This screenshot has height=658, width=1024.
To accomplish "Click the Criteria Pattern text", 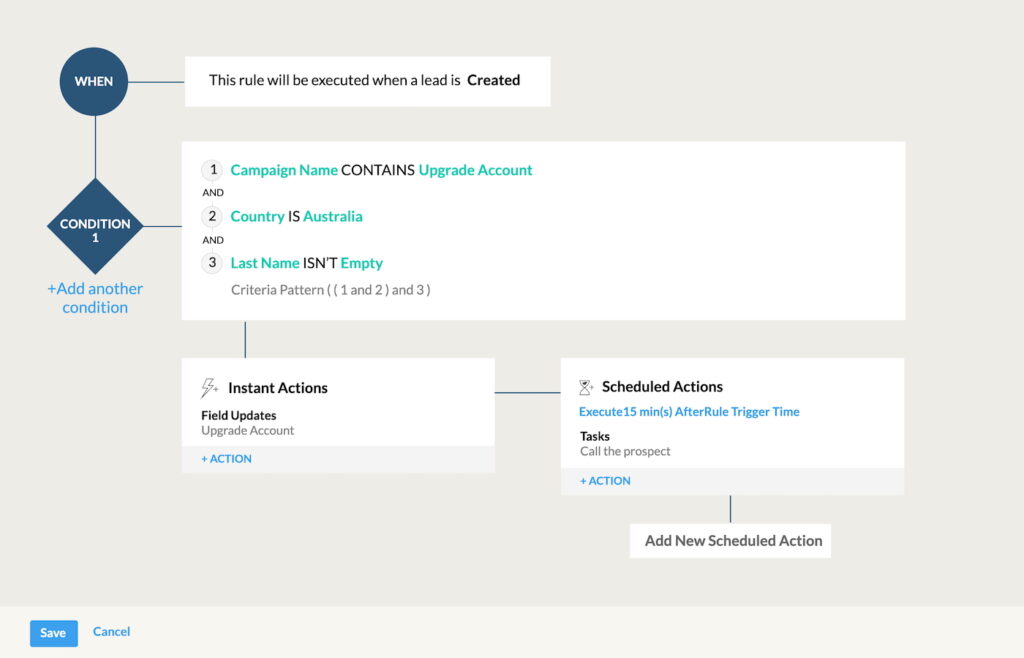I will [x=330, y=290].
